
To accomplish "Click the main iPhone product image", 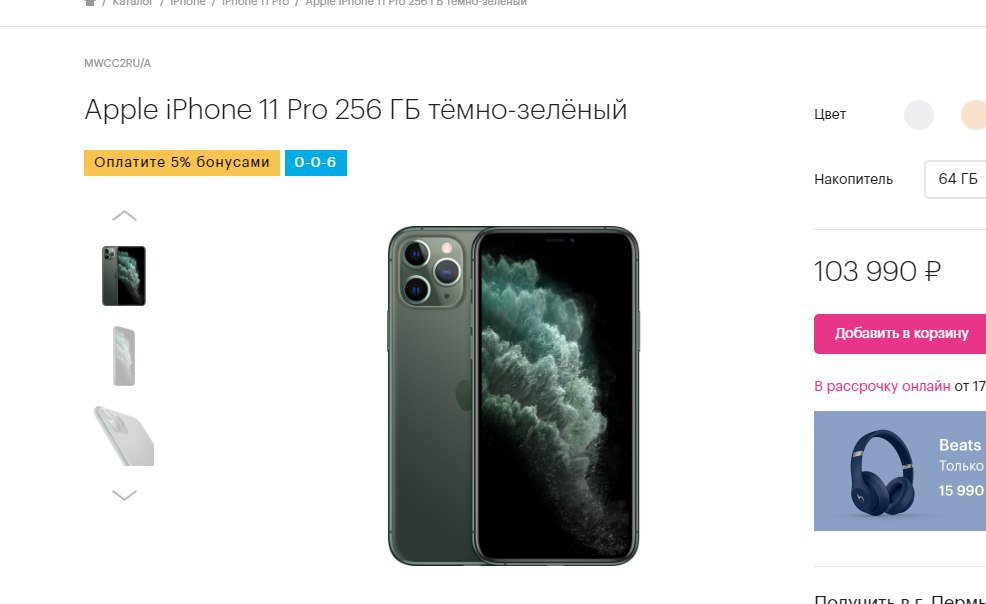I will [x=513, y=396].
